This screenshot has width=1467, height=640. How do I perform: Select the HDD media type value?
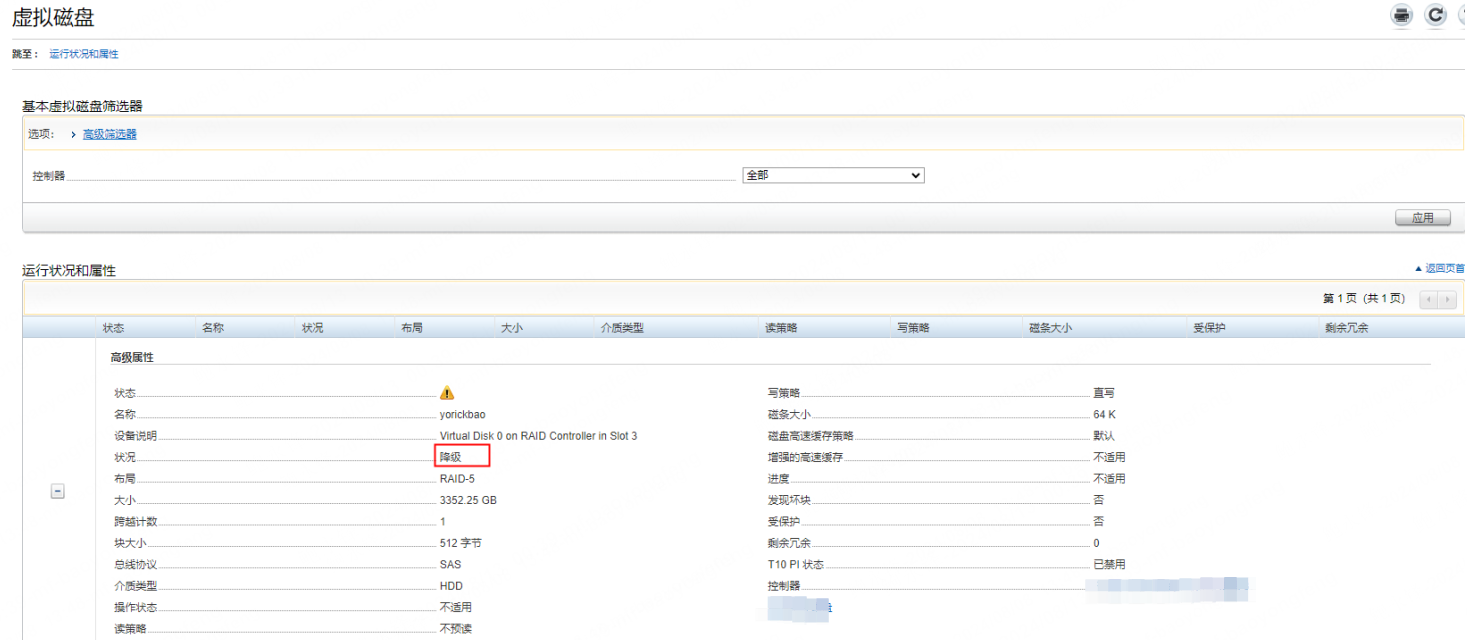pos(451,586)
